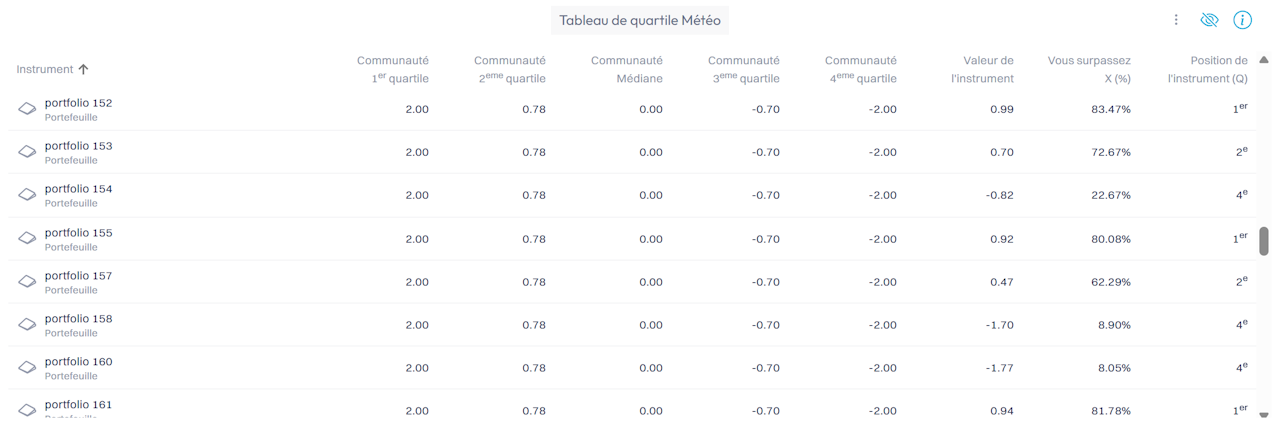Click the portfolio 154 portfolio icon
1280x428 pixels.
click(x=27, y=195)
